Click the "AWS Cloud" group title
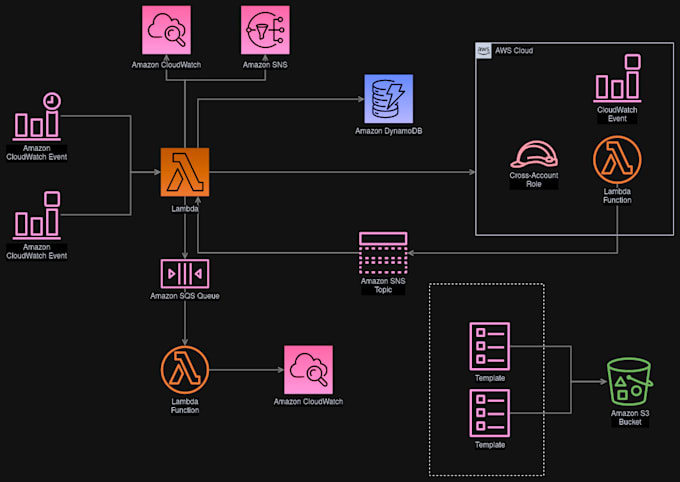Image resolution: width=680 pixels, height=482 pixels. click(514, 51)
